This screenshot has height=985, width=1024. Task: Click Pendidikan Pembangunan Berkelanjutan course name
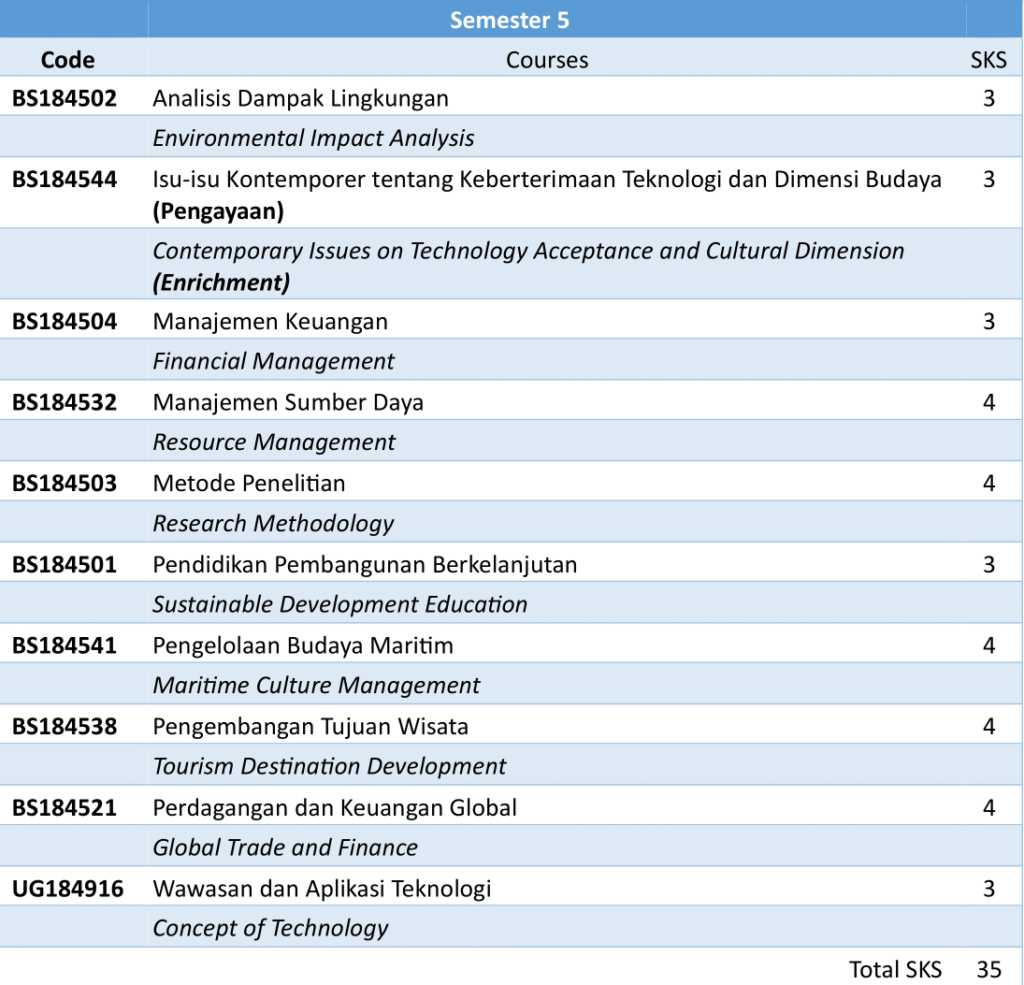(365, 564)
